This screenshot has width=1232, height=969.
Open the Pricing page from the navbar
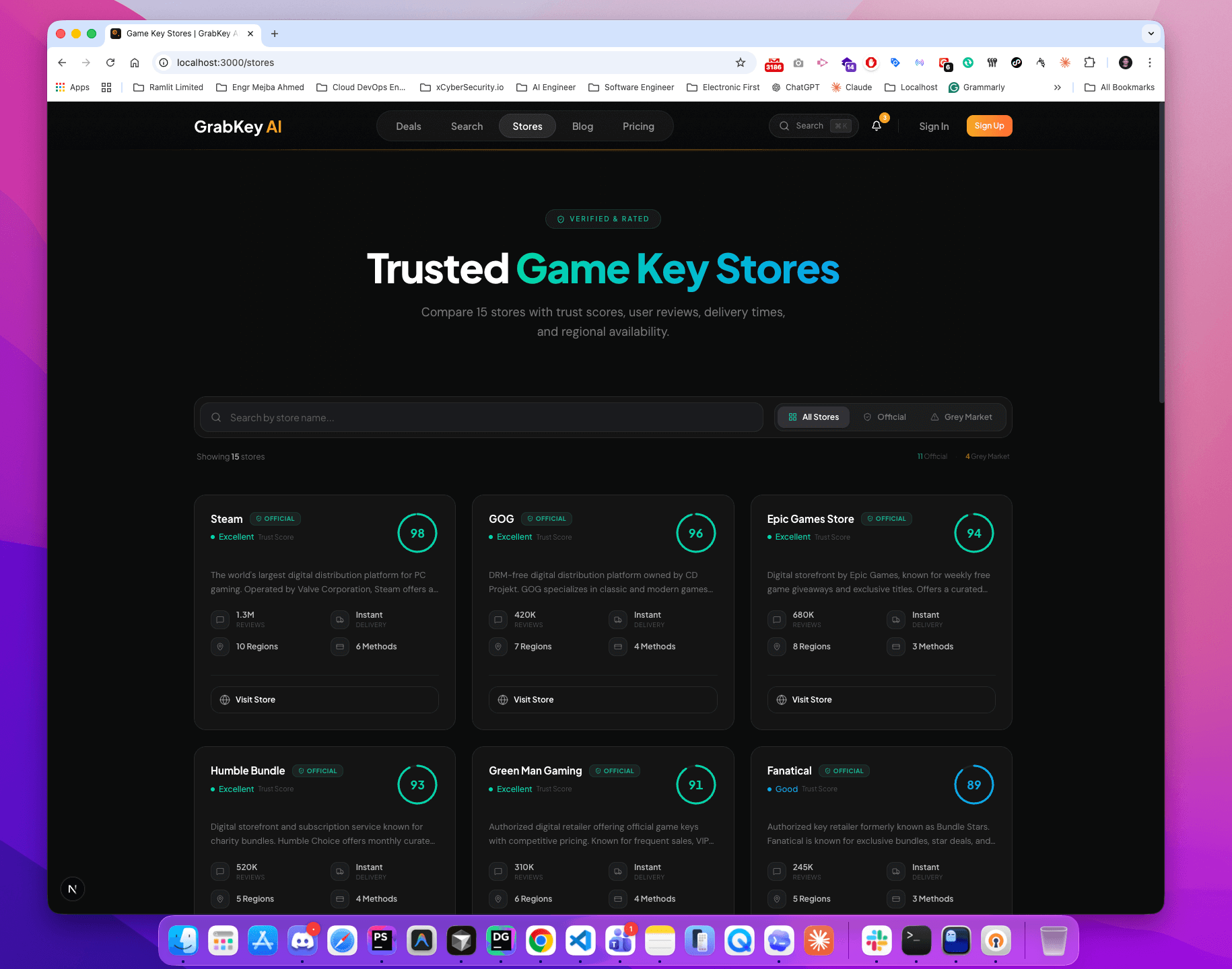point(638,126)
